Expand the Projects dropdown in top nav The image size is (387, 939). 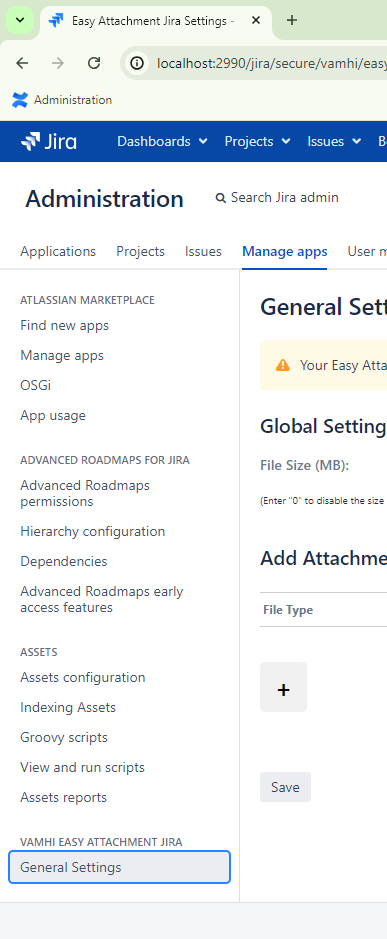click(257, 141)
